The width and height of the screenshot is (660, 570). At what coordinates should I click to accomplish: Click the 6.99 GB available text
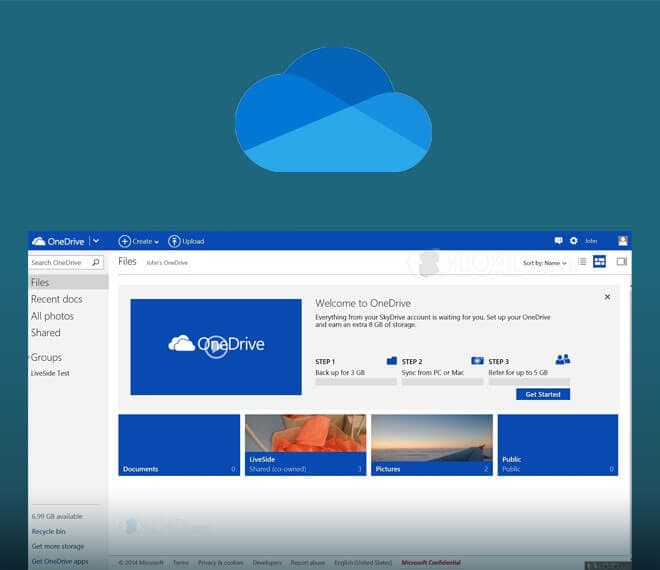pos(57,517)
